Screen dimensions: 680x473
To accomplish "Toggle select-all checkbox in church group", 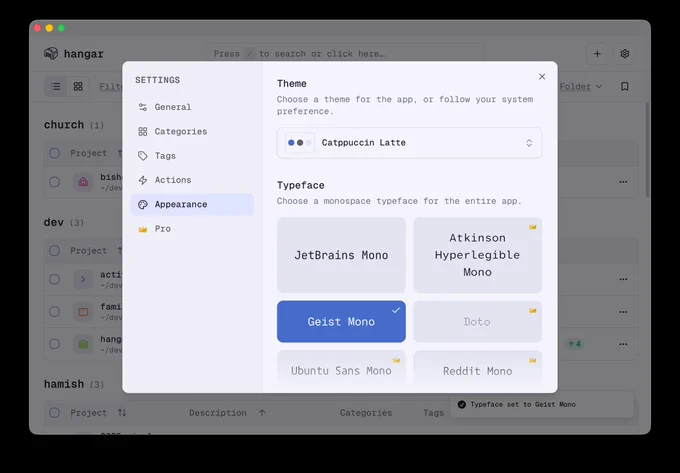I will coord(54,153).
